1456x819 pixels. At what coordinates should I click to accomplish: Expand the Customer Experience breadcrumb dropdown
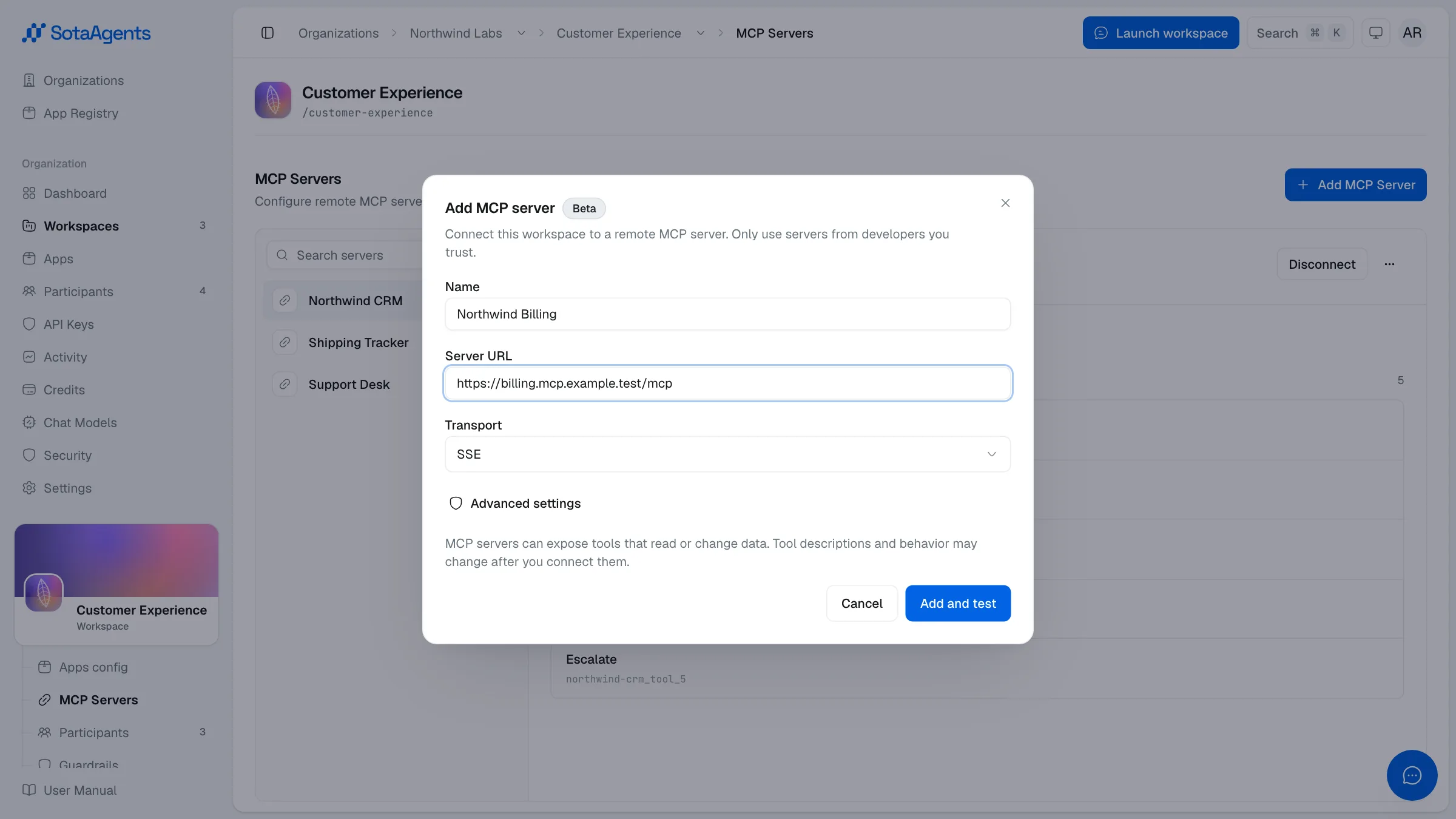pos(701,33)
